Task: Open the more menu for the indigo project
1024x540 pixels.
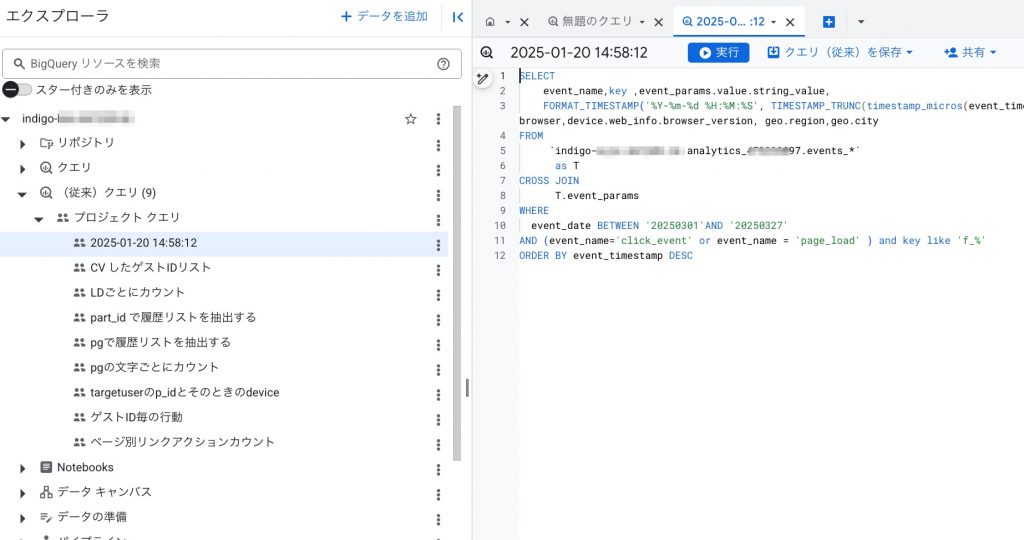Action: coord(438,119)
